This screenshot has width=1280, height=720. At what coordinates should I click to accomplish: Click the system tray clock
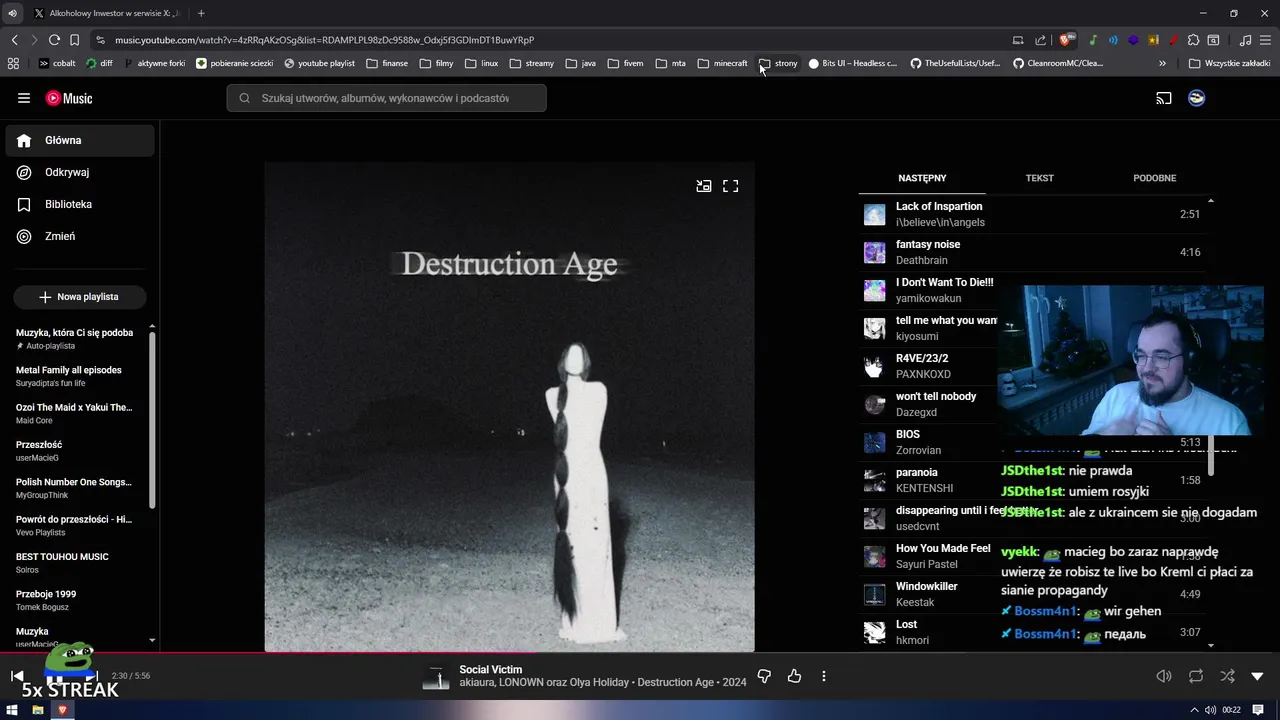point(1231,710)
